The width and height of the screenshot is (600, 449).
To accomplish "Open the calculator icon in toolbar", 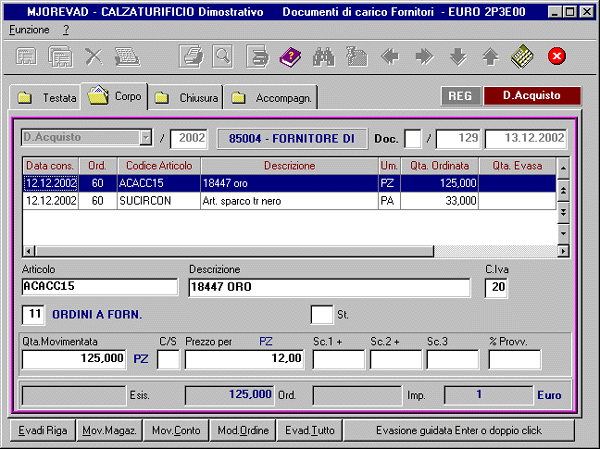I will coord(521,57).
